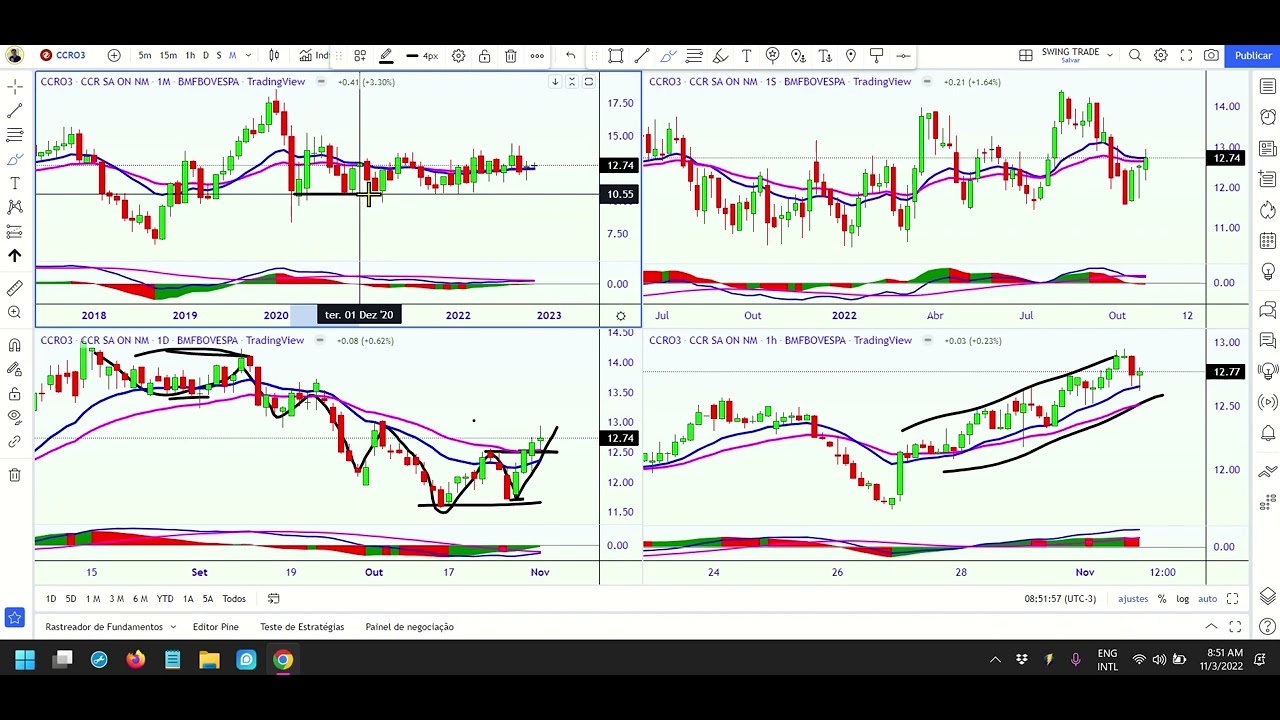
Task: Delete the drawing with the trash icon
Action: [510, 55]
